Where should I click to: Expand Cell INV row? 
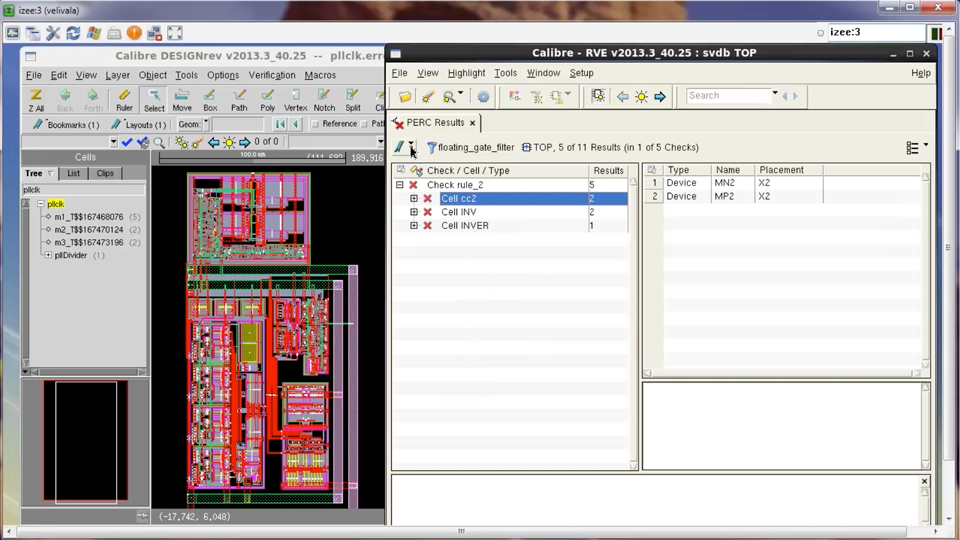tap(414, 212)
